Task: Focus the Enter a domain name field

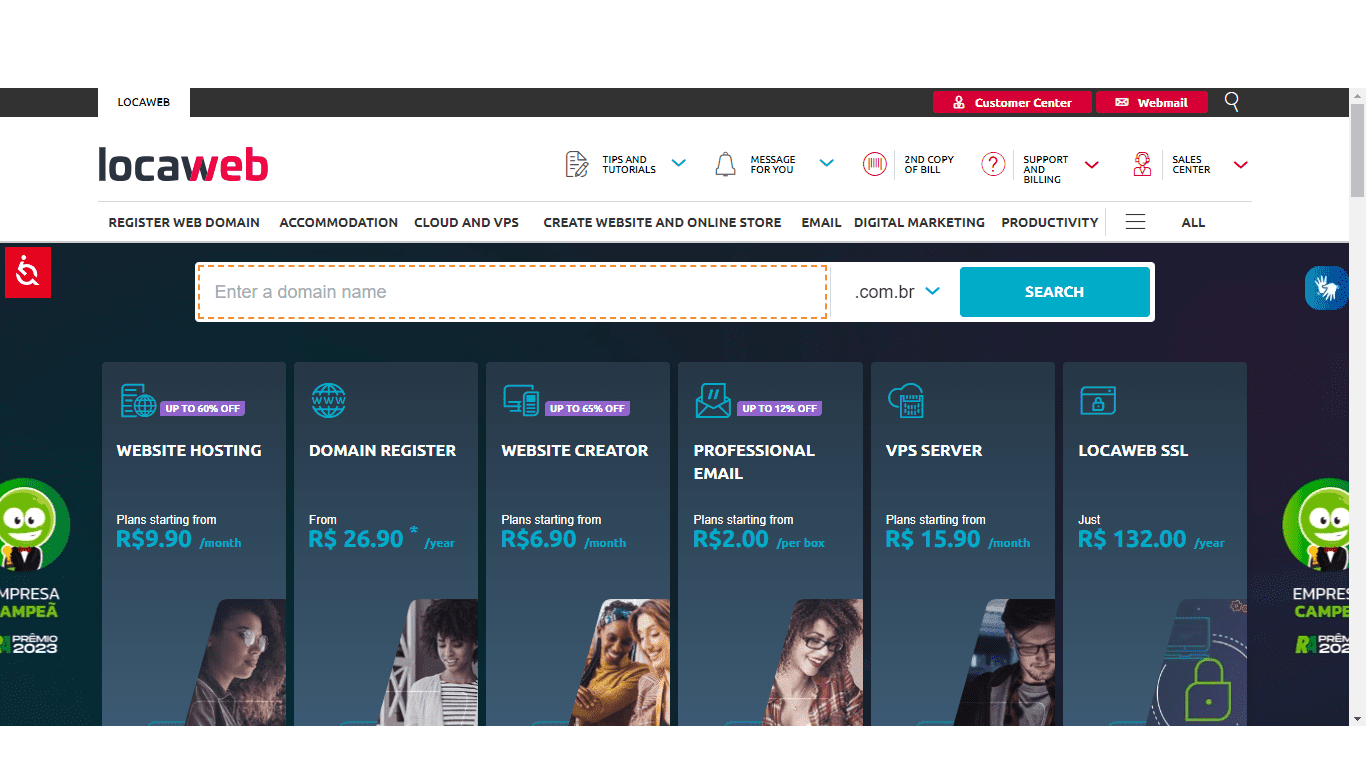Action: click(x=512, y=292)
